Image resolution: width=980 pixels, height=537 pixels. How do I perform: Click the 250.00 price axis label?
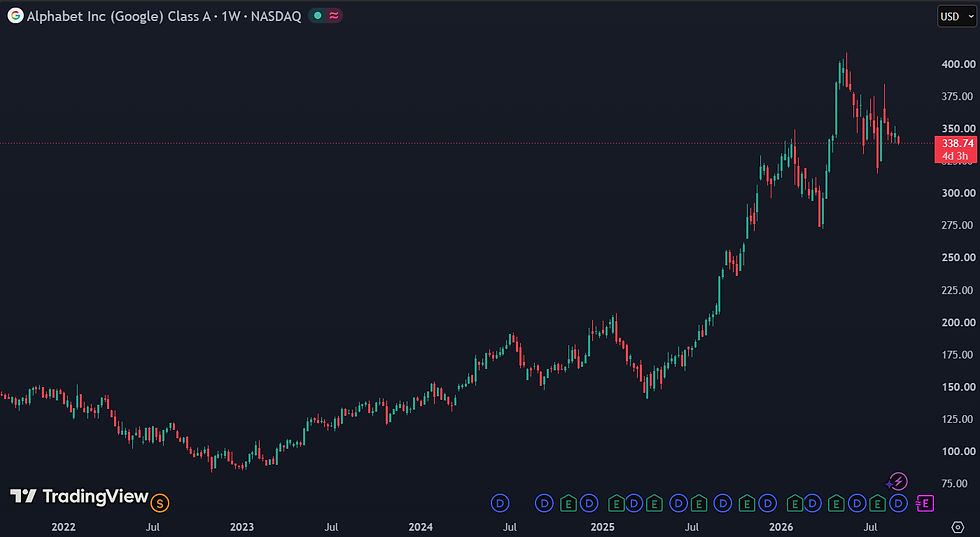click(x=958, y=258)
